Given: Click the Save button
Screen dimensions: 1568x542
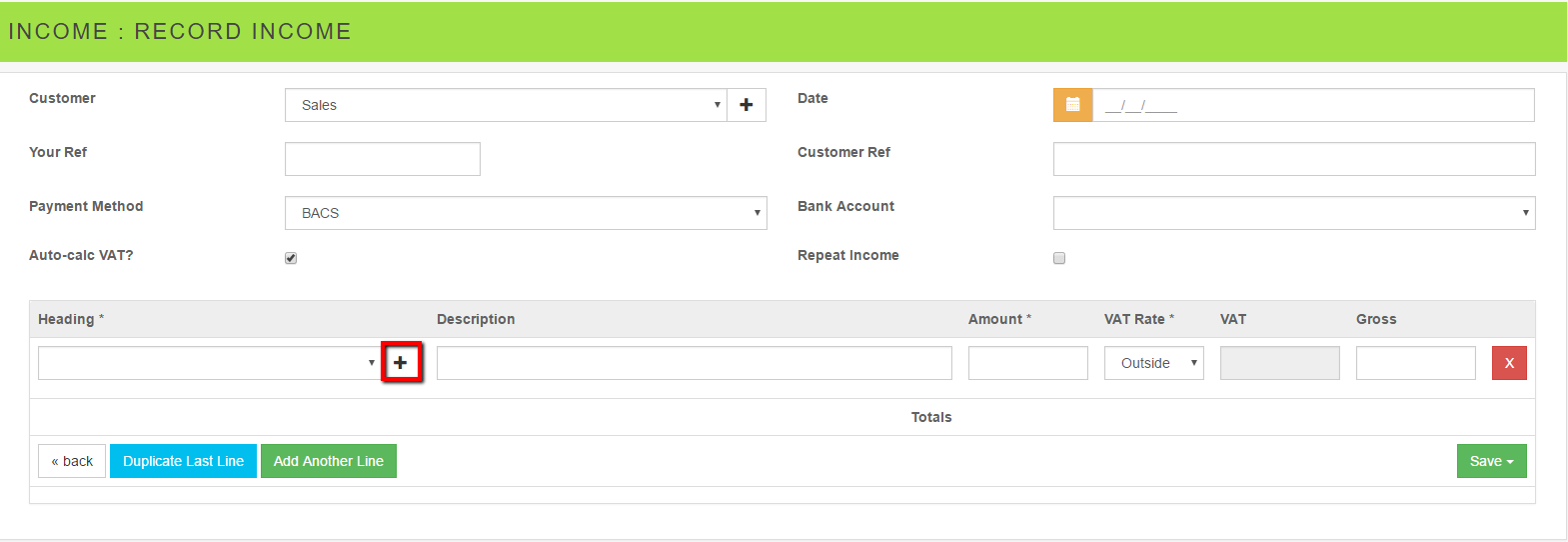Looking at the screenshot, I should (1491, 461).
